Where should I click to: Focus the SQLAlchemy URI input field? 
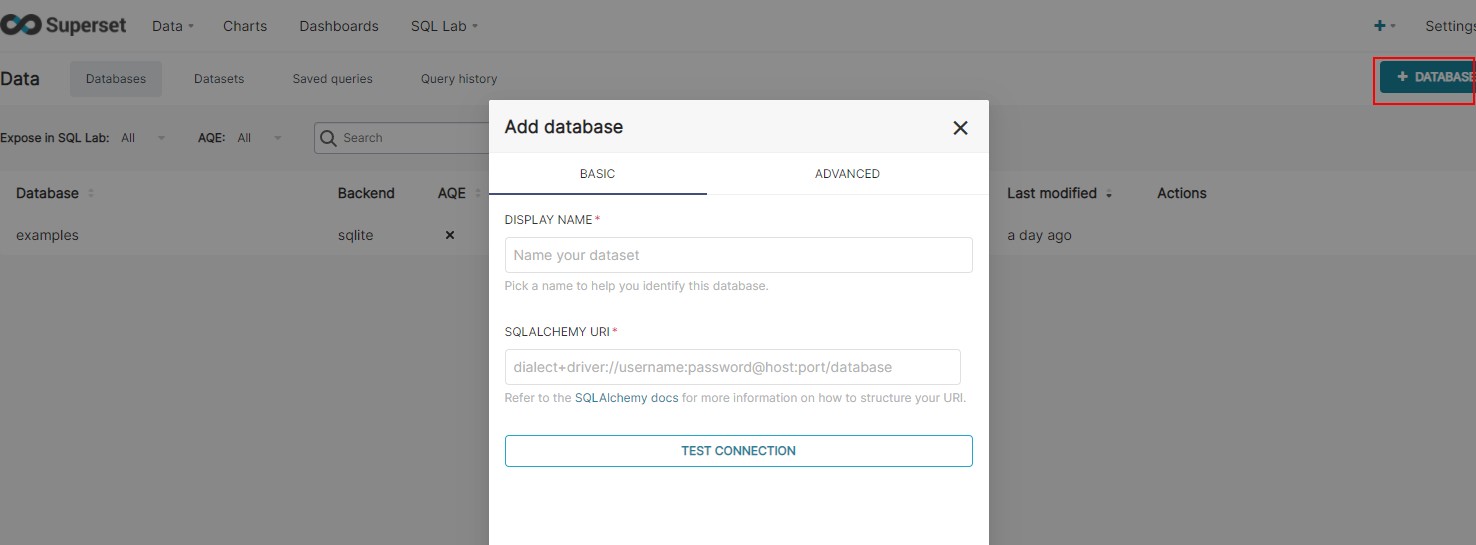[732, 367]
